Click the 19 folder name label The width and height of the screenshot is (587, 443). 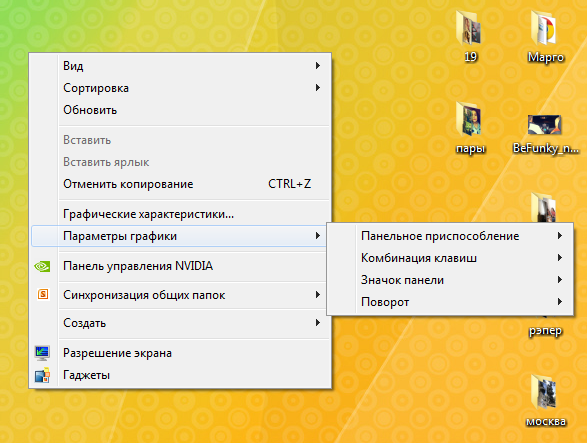pos(471,57)
